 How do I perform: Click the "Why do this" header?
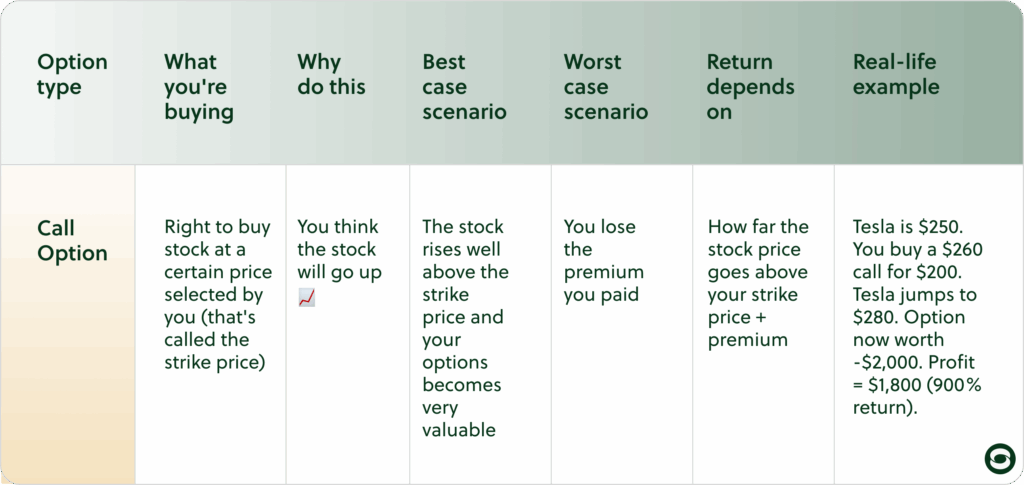[331, 74]
